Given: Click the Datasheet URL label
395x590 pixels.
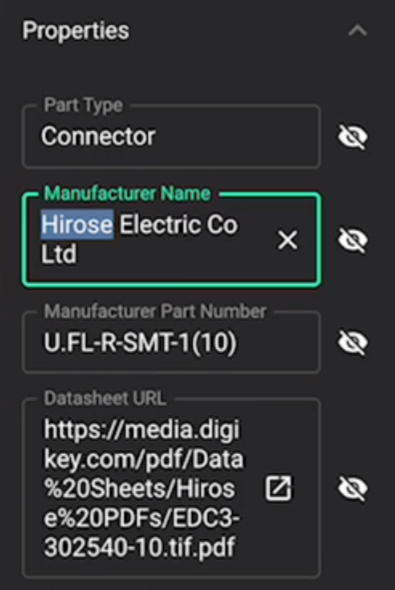Looking at the screenshot, I should [x=105, y=398].
